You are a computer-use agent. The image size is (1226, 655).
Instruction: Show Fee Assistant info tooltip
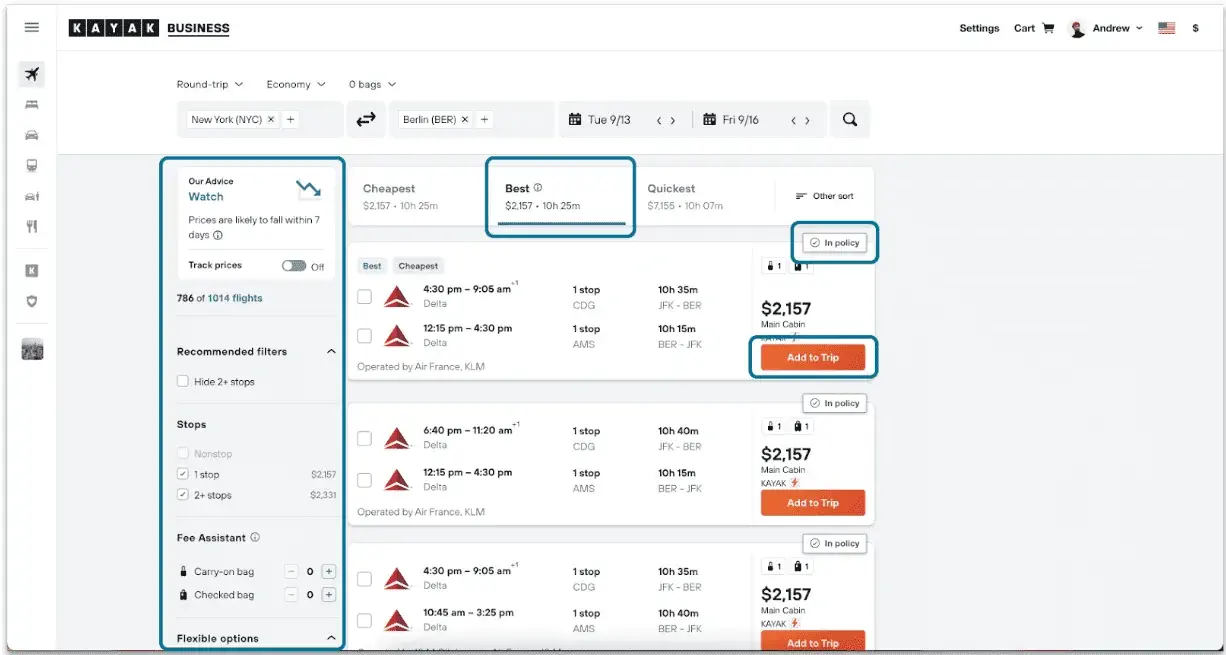click(x=255, y=538)
